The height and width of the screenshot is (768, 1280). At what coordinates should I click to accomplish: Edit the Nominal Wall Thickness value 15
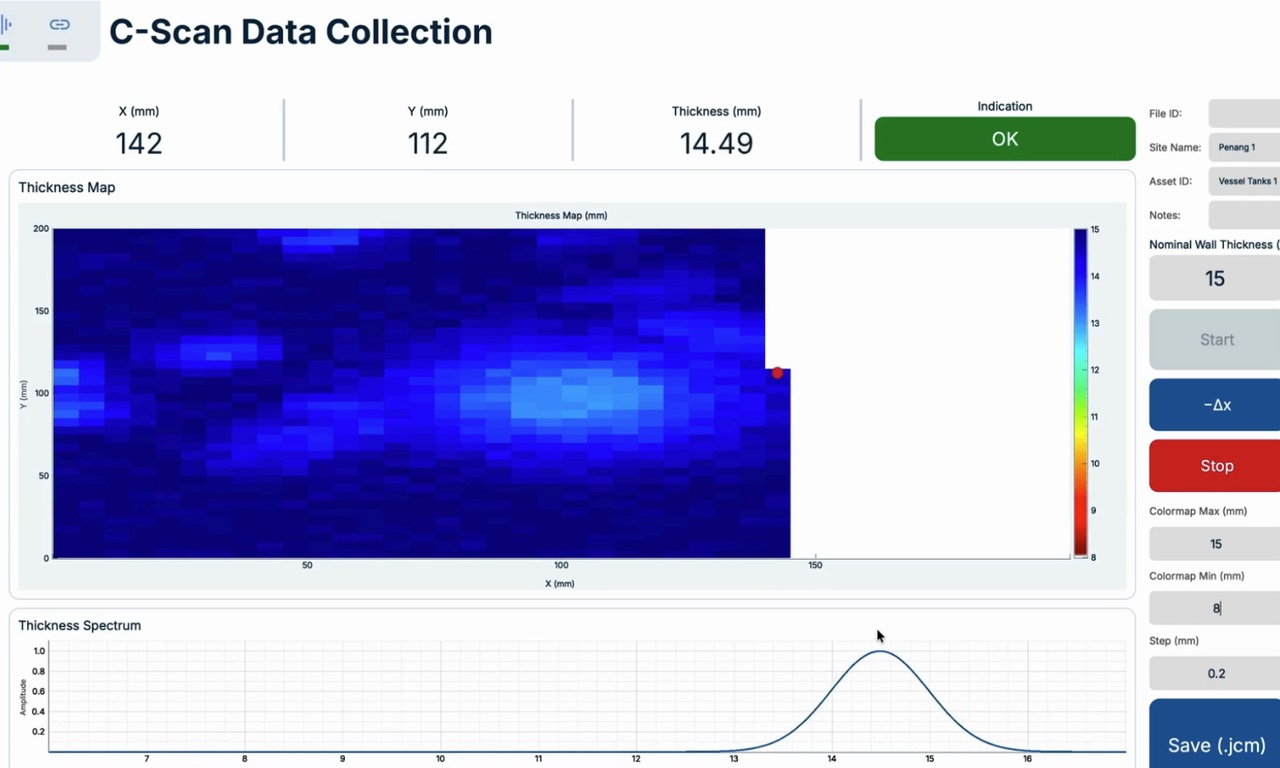1215,278
